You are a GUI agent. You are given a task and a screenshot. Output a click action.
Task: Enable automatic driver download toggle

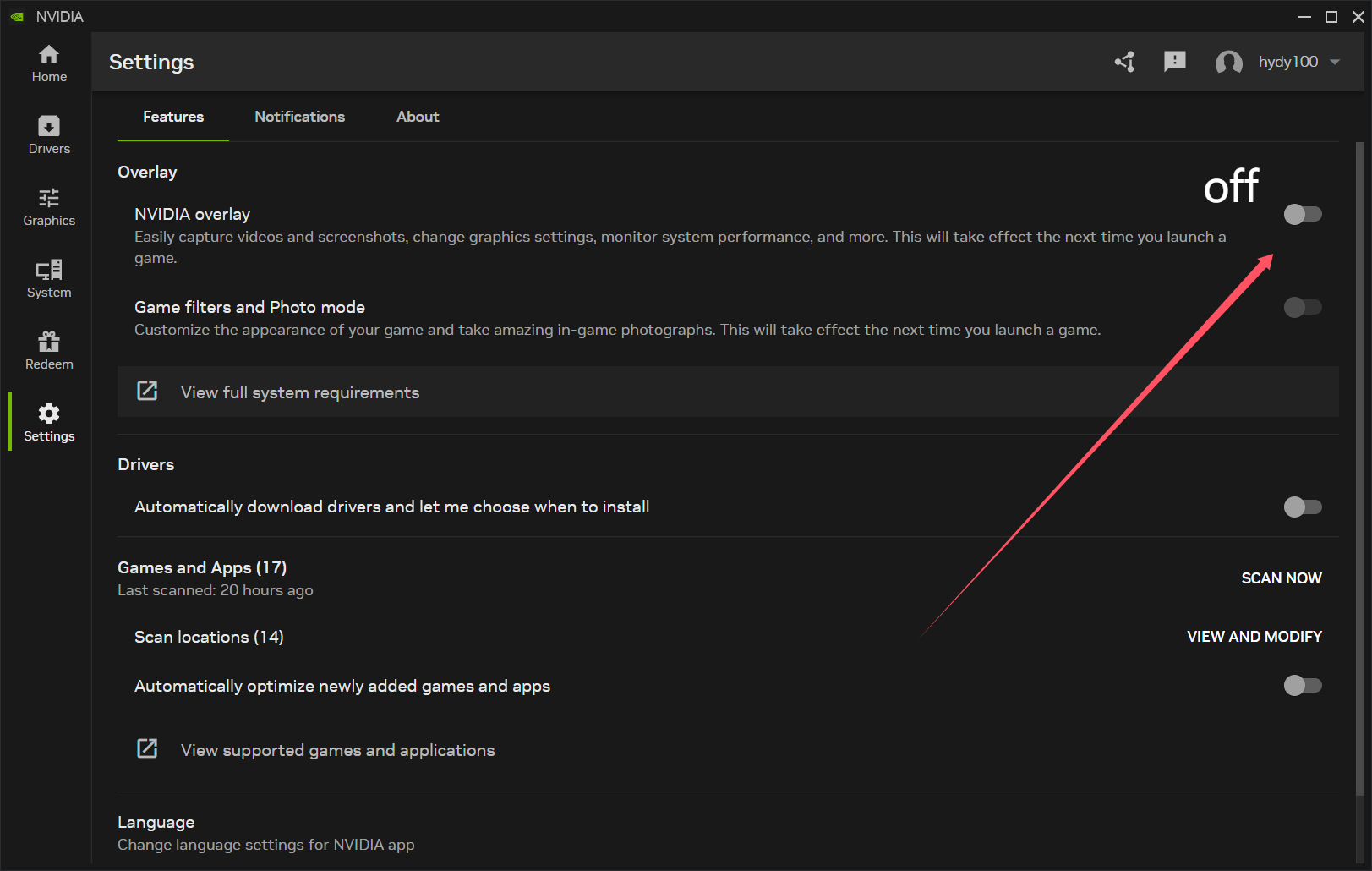1303,507
